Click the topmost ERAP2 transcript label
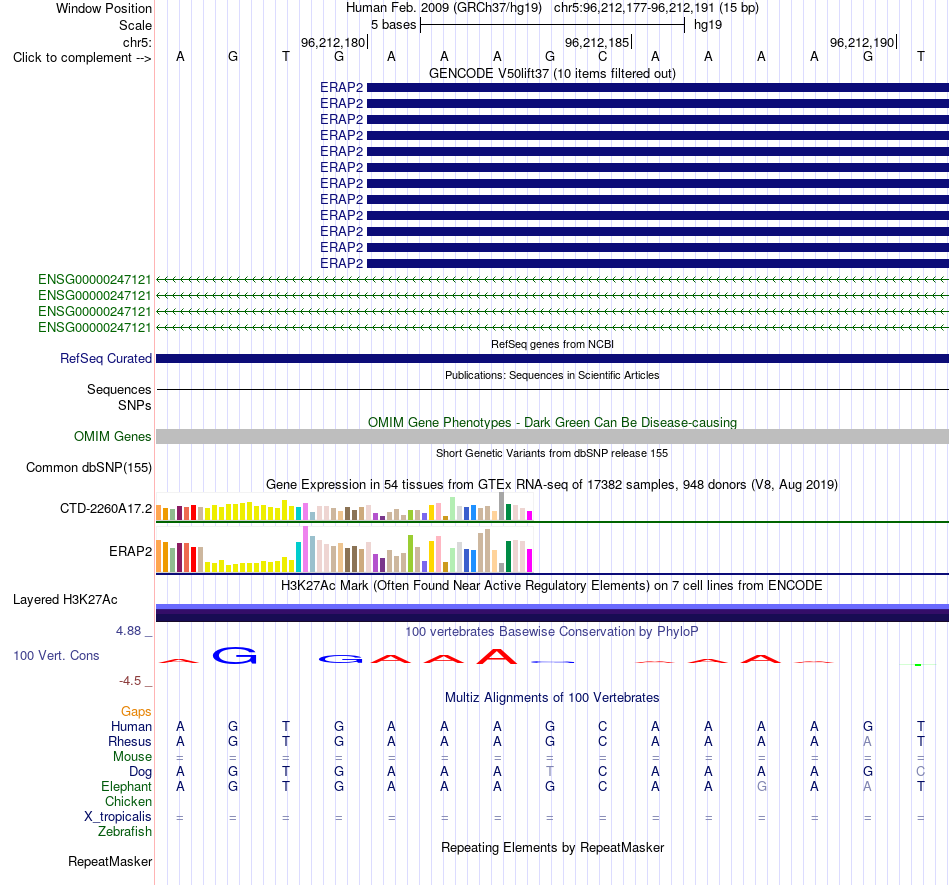The image size is (950, 885). point(341,87)
